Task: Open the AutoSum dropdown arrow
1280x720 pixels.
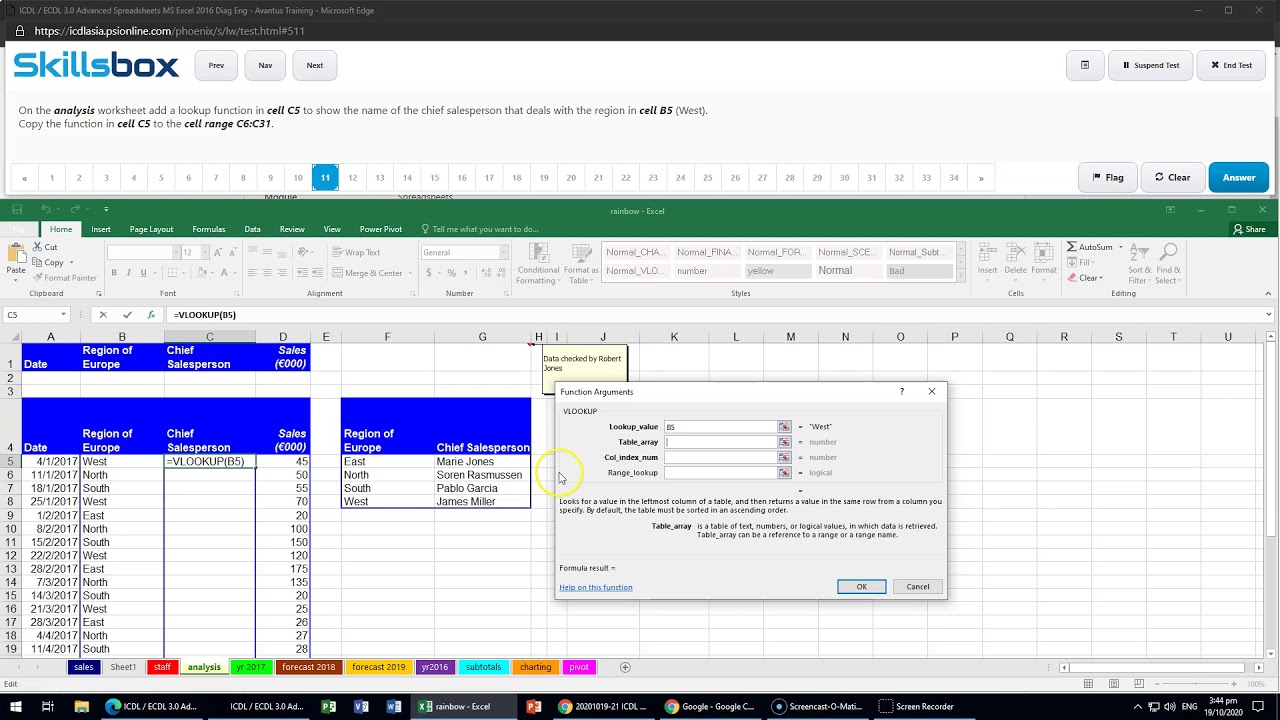Action: (1121, 247)
